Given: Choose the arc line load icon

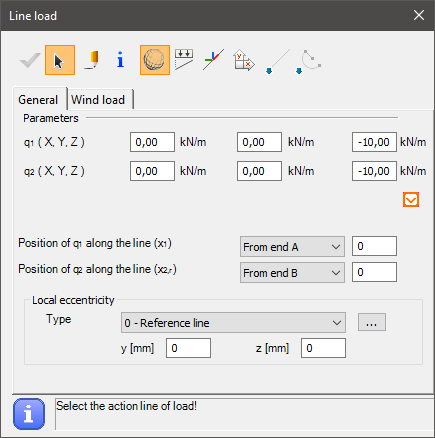Looking at the screenshot, I should pos(309,61).
